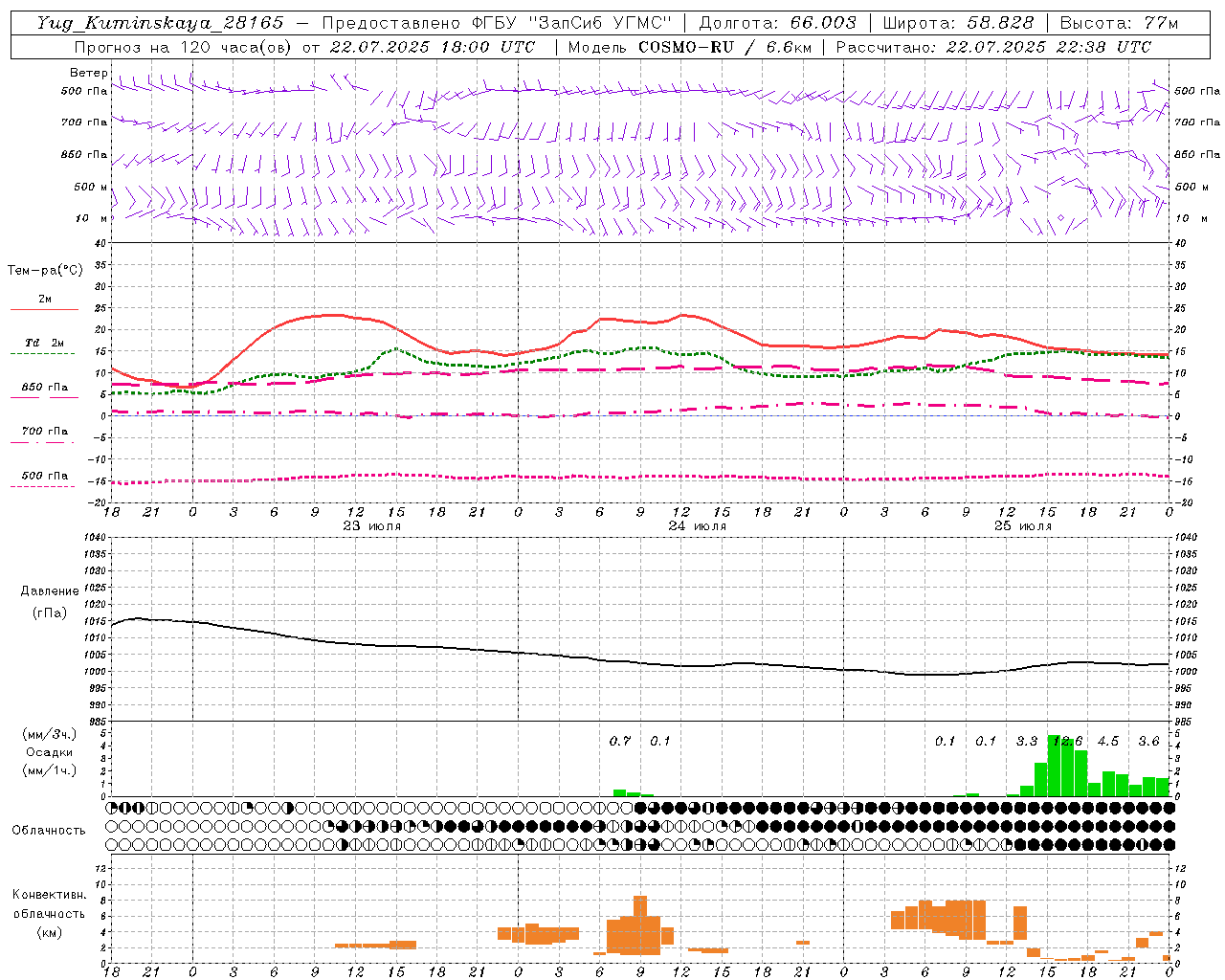Click the (мм/3ч.) precipitation unit label
The height and width of the screenshot is (980, 1225).
coord(50,734)
